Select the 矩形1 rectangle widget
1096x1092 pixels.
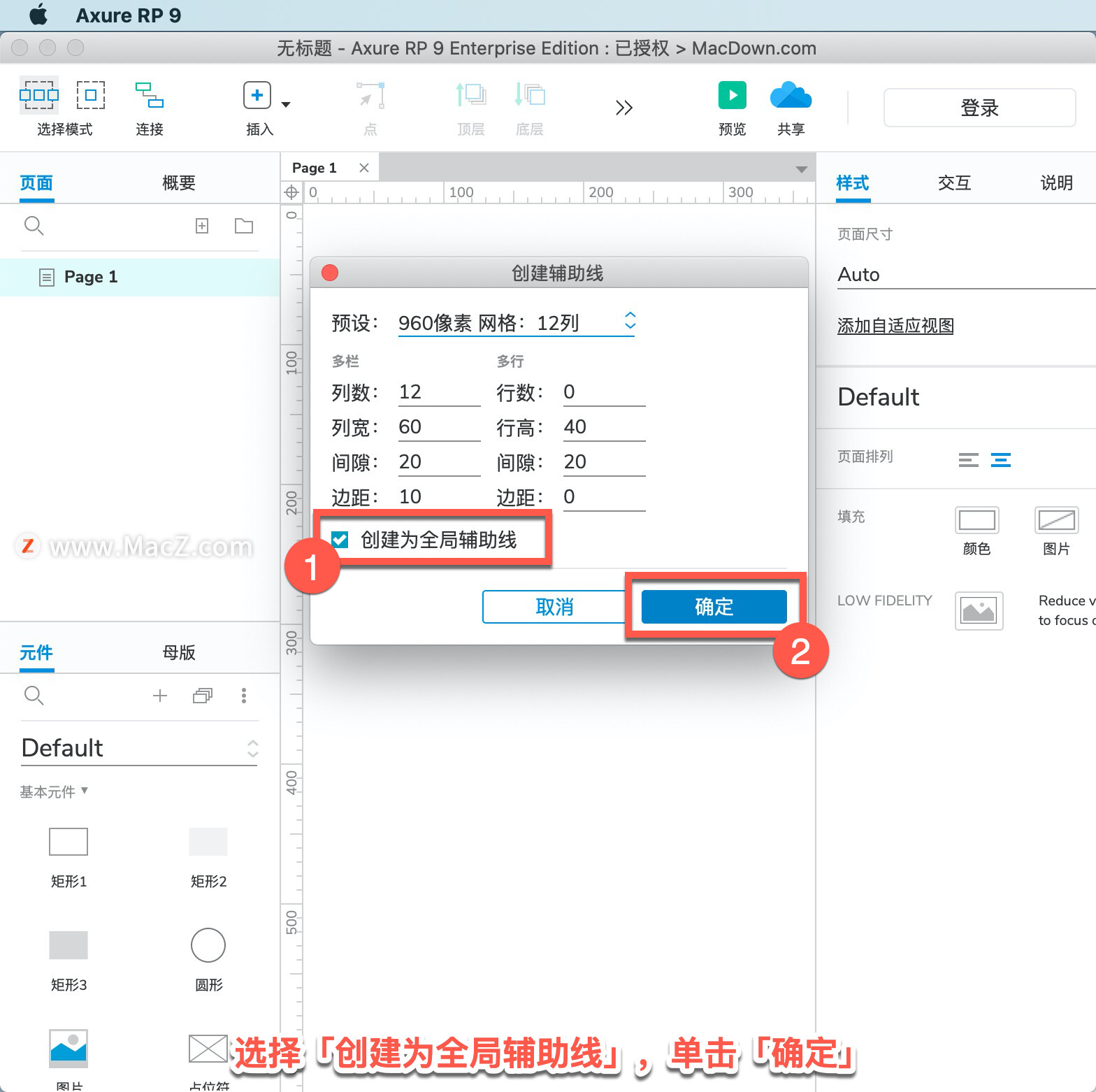[68, 842]
